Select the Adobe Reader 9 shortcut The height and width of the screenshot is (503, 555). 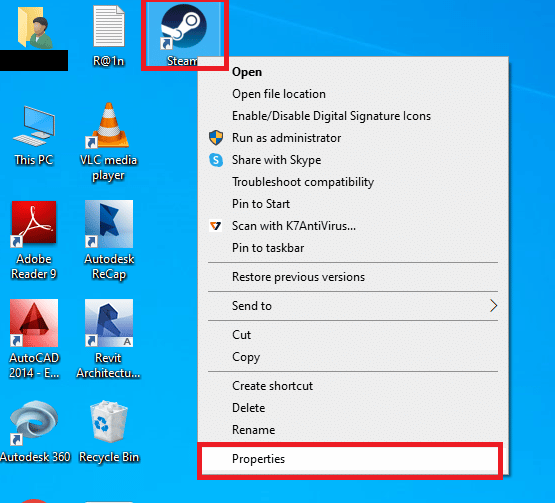34,224
